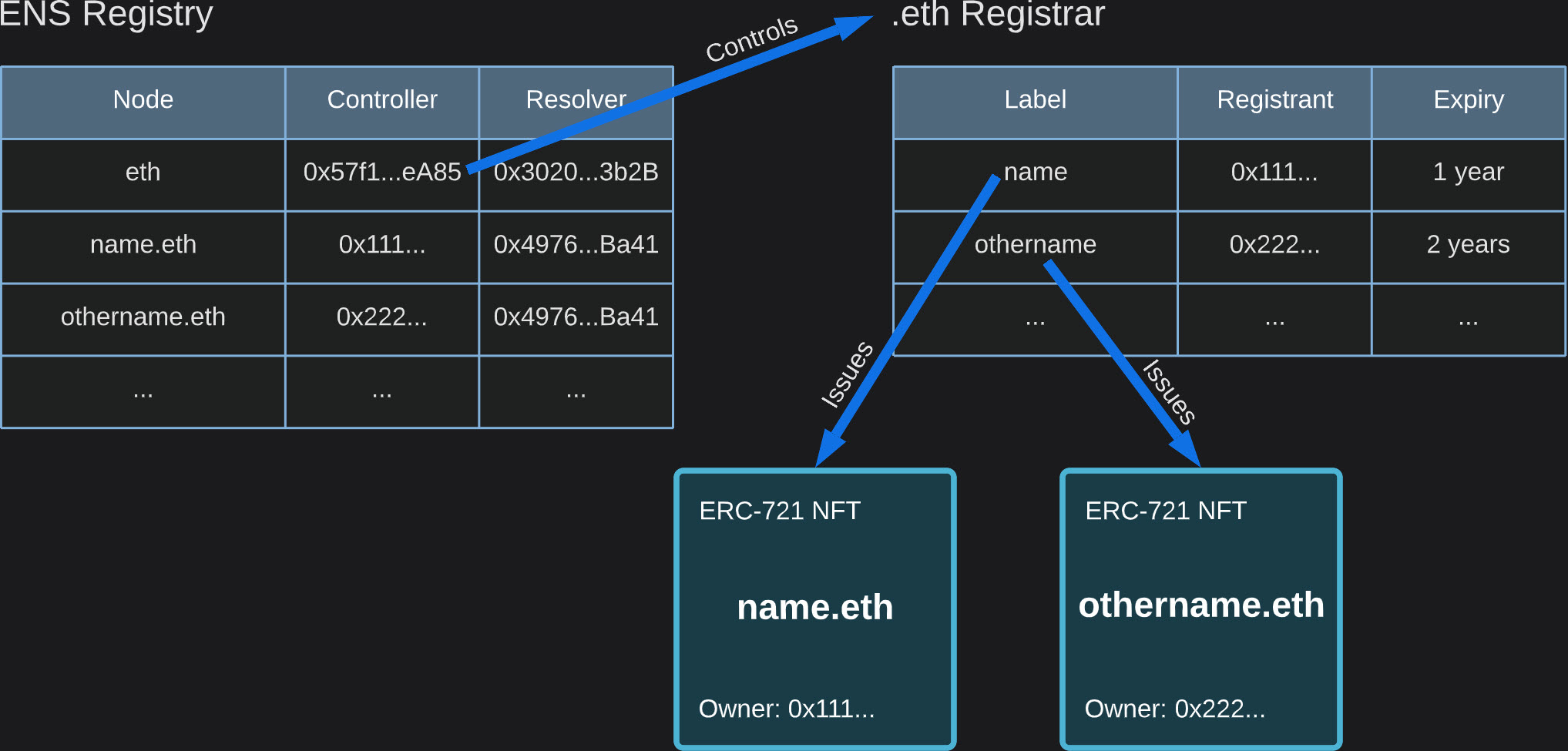Screen dimensions: 1568x751
Task: Select the eth node cell
Action: coord(143,173)
